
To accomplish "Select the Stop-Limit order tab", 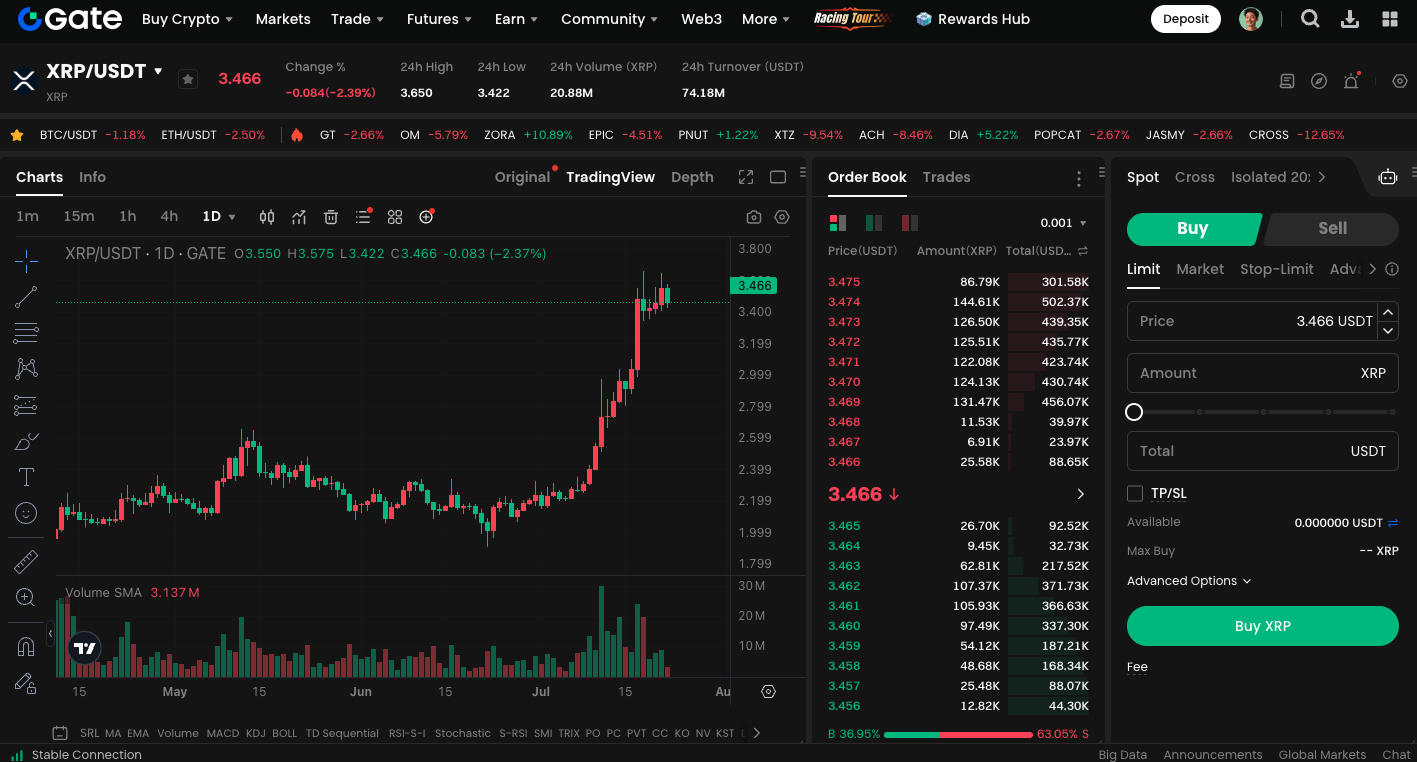I will [x=1277, y=269].
